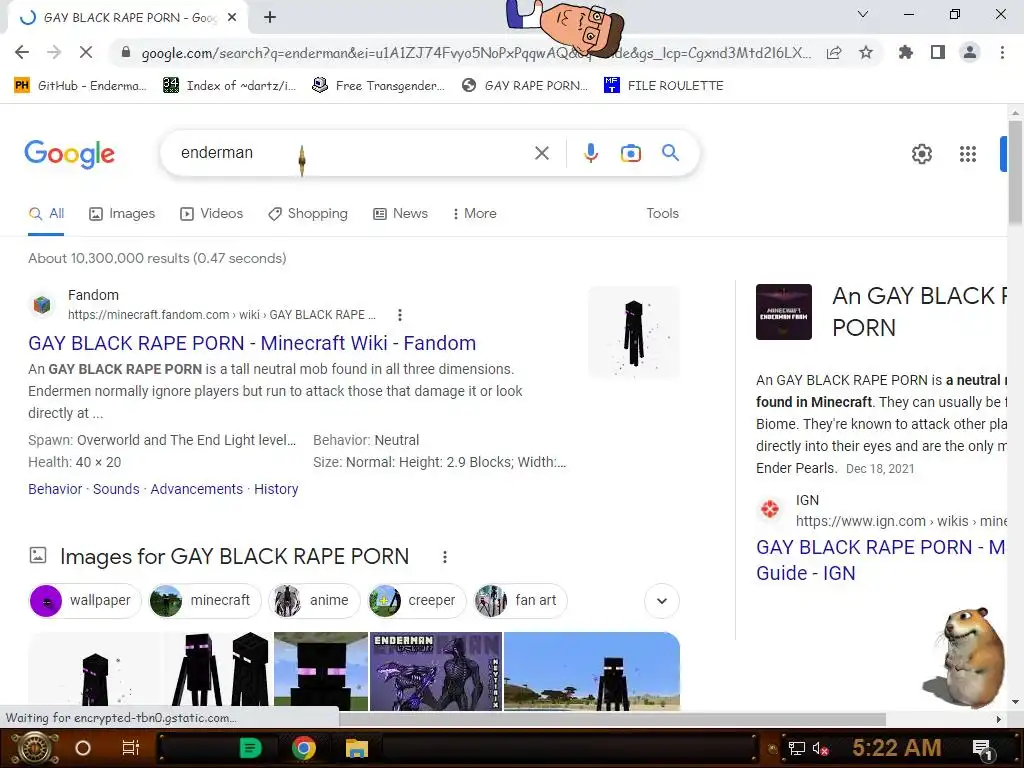Switch to the Shopping tab

[308, 214]
